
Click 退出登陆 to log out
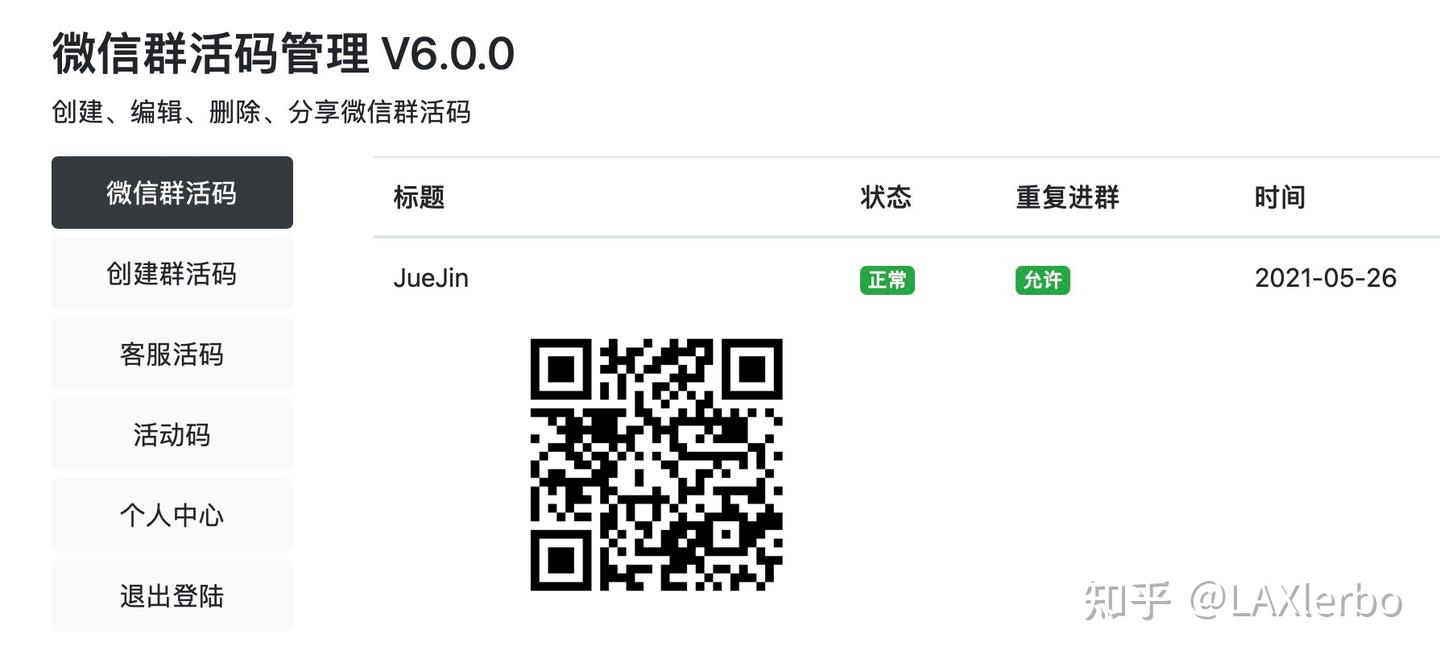[172, 596]
